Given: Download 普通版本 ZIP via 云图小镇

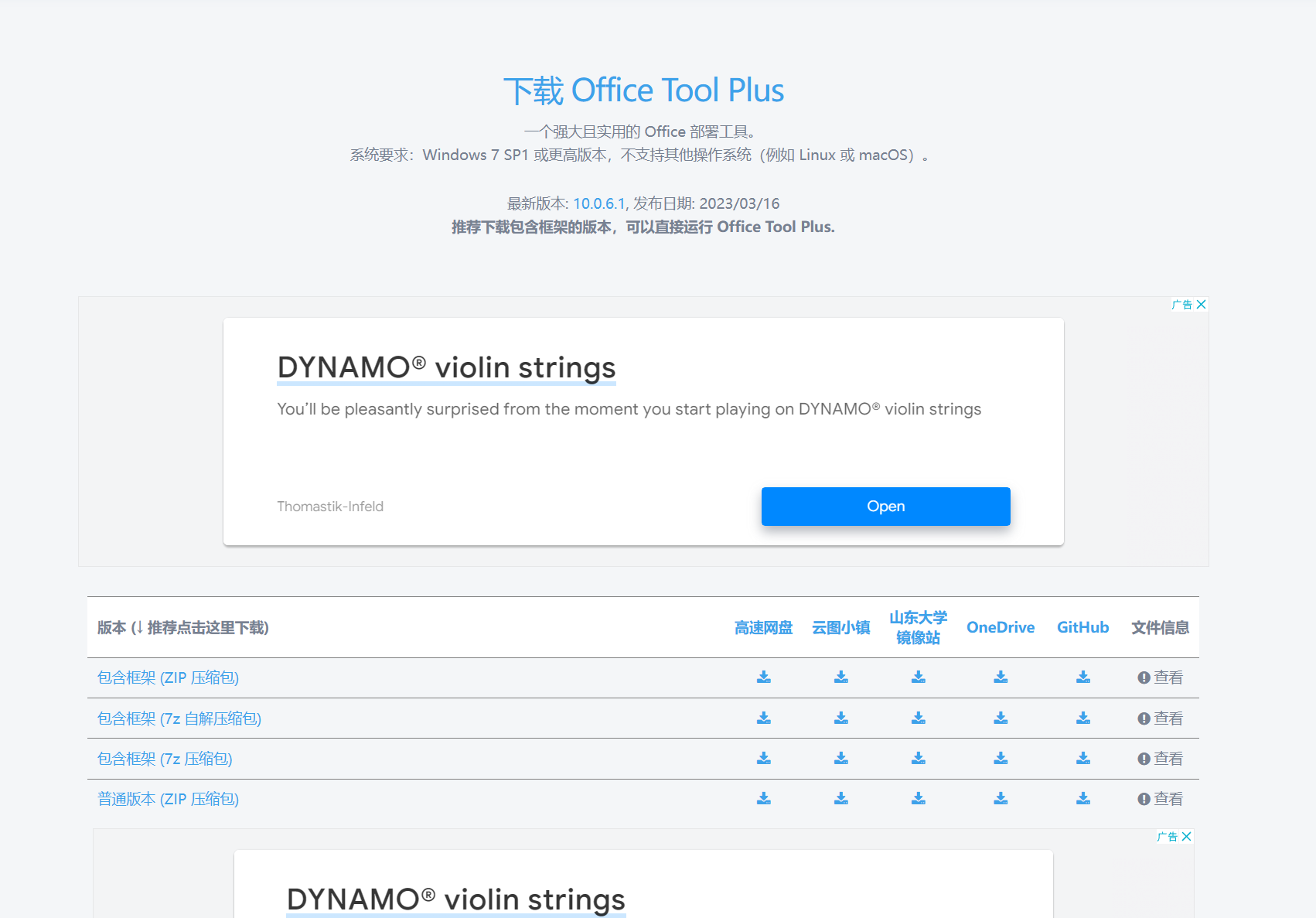Looking at the screenshot, I should point(841,799).
